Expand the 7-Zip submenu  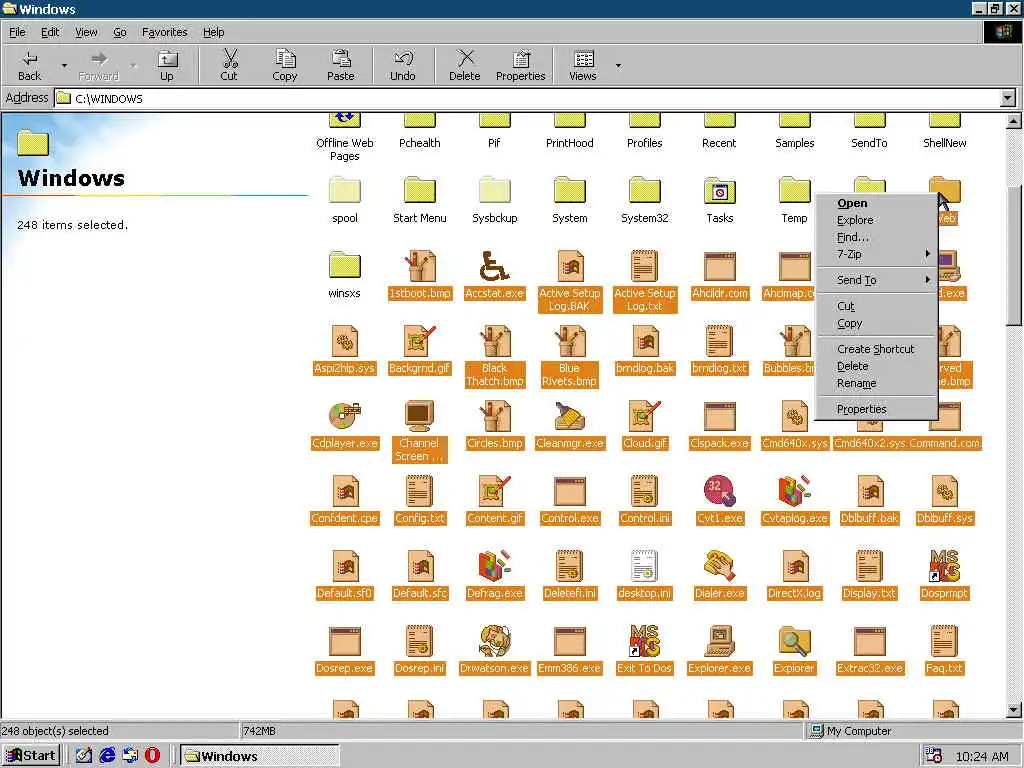(x=876, y=254)
